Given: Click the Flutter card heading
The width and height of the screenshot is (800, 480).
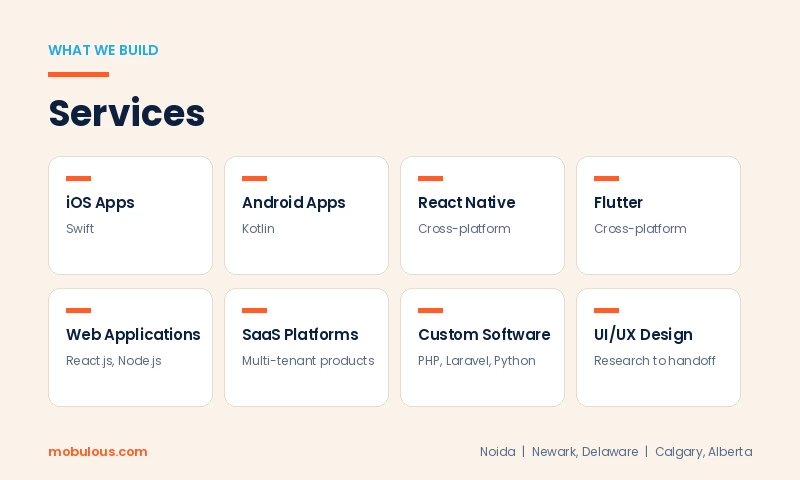Looking at the screenshot, I should (x=618, y=203).
